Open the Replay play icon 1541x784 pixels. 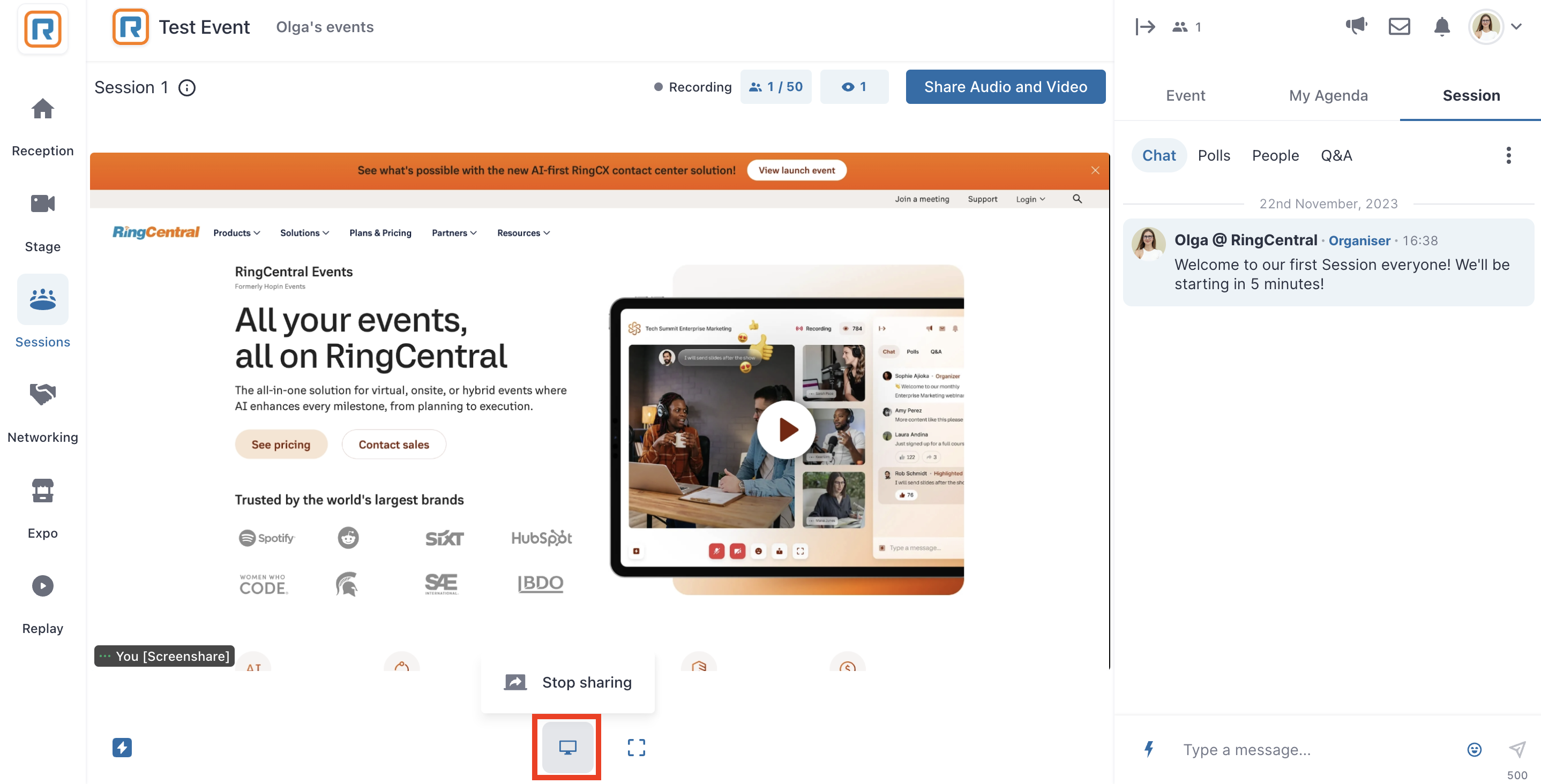42,585
